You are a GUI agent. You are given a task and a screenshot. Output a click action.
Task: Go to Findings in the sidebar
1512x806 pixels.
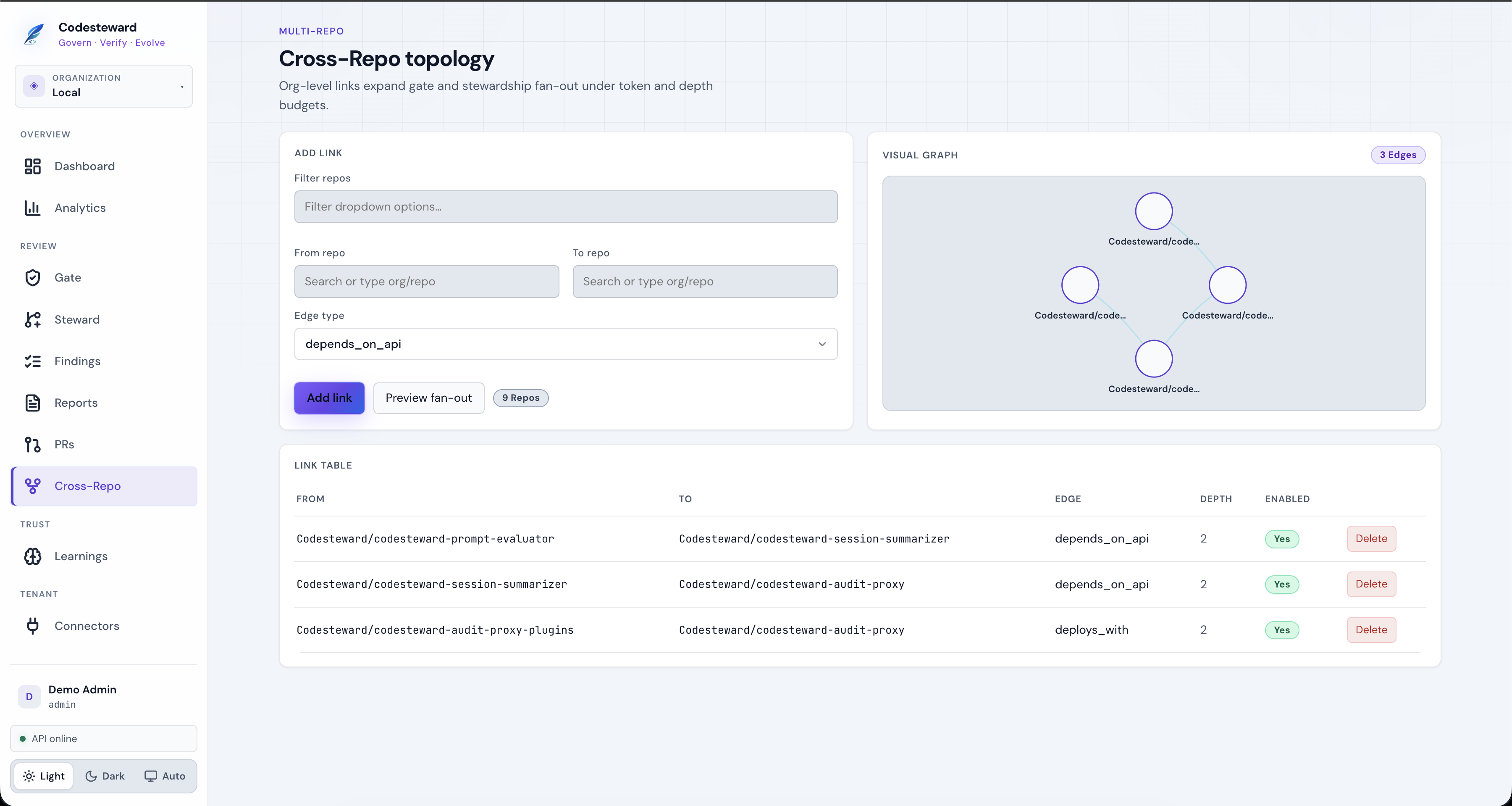104,361
